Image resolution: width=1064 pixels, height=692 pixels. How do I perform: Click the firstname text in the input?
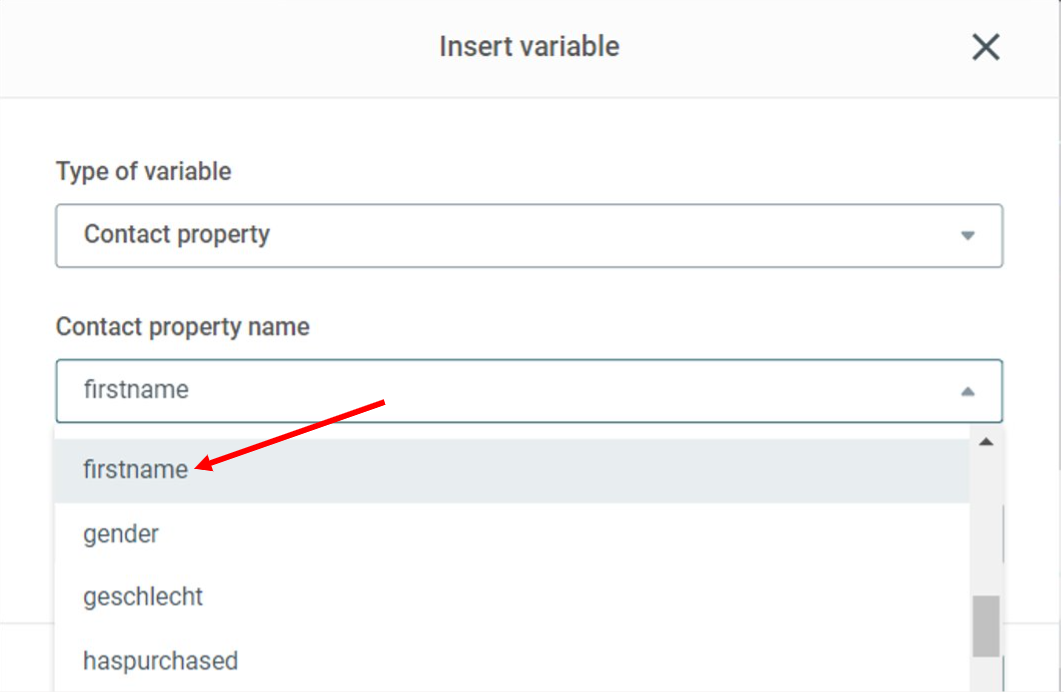click(x=136, y=390)
